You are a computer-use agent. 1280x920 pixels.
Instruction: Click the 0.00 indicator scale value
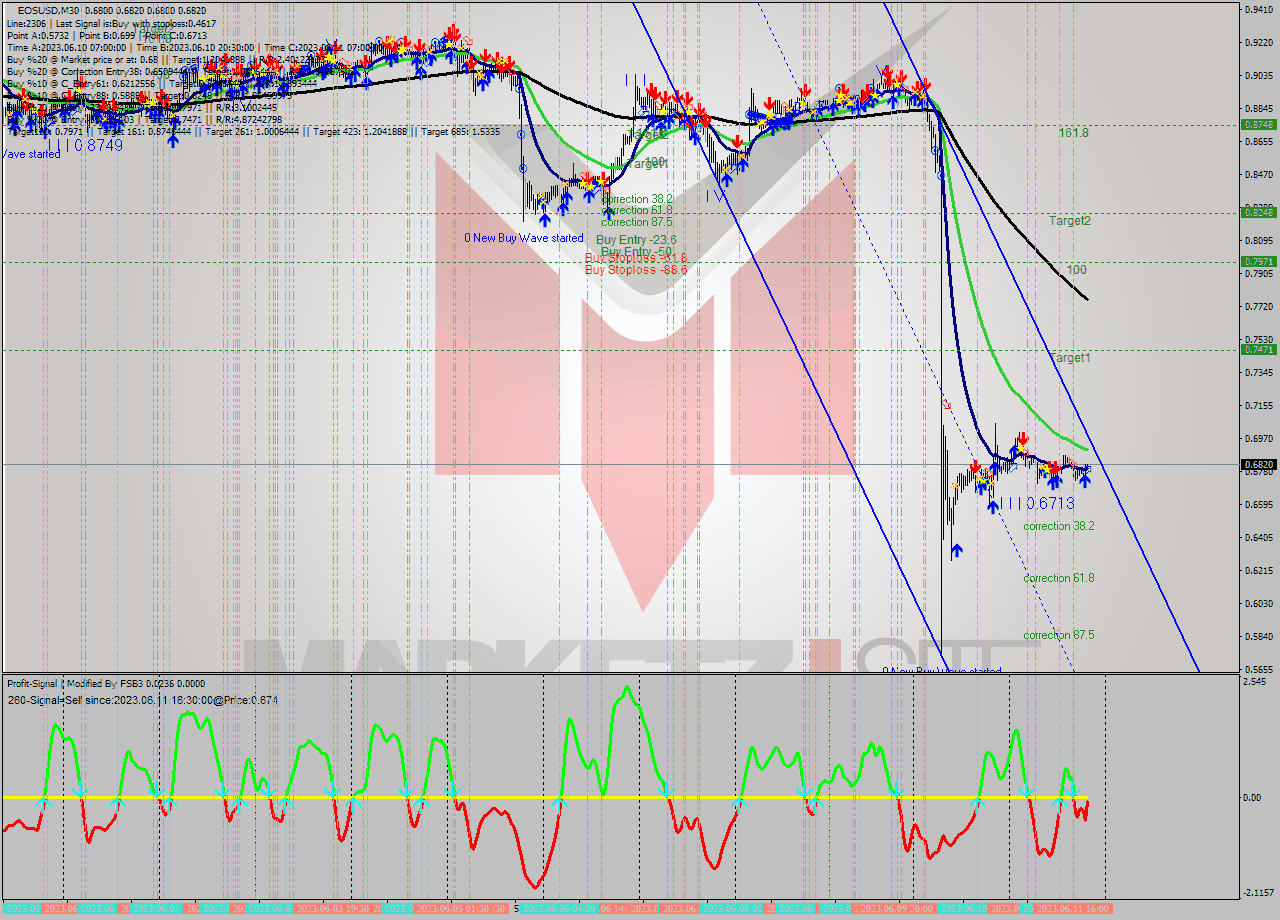pos(1252,798)
